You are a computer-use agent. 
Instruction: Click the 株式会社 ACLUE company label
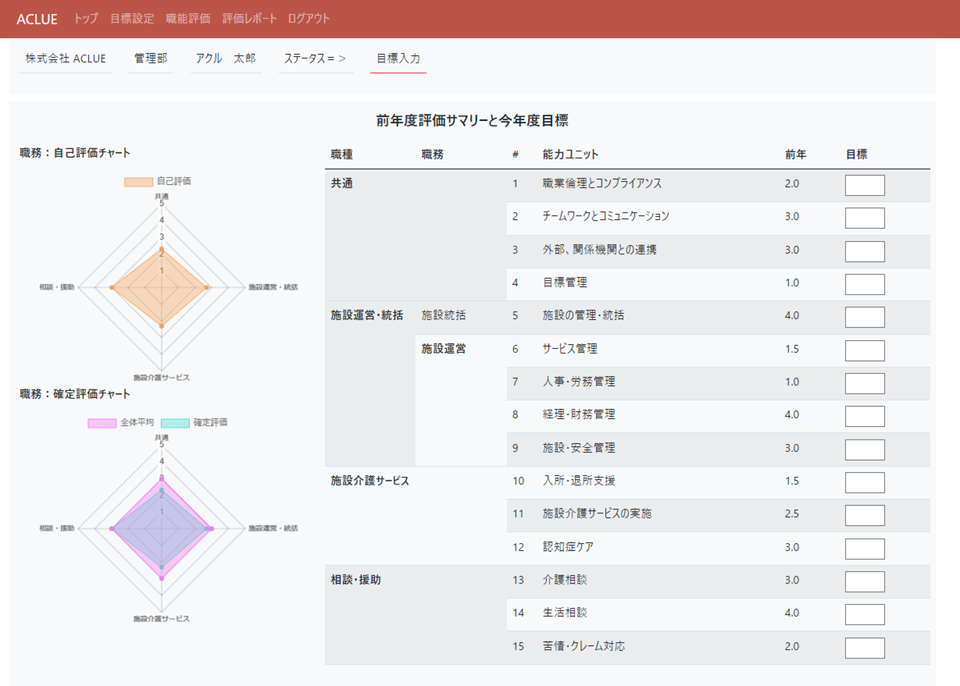[x=66, y=59]
